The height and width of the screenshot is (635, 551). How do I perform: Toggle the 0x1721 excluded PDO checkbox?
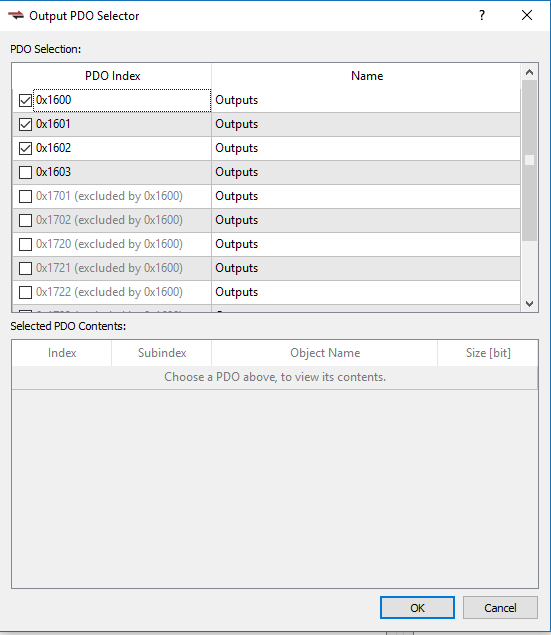tap(26, 268)
